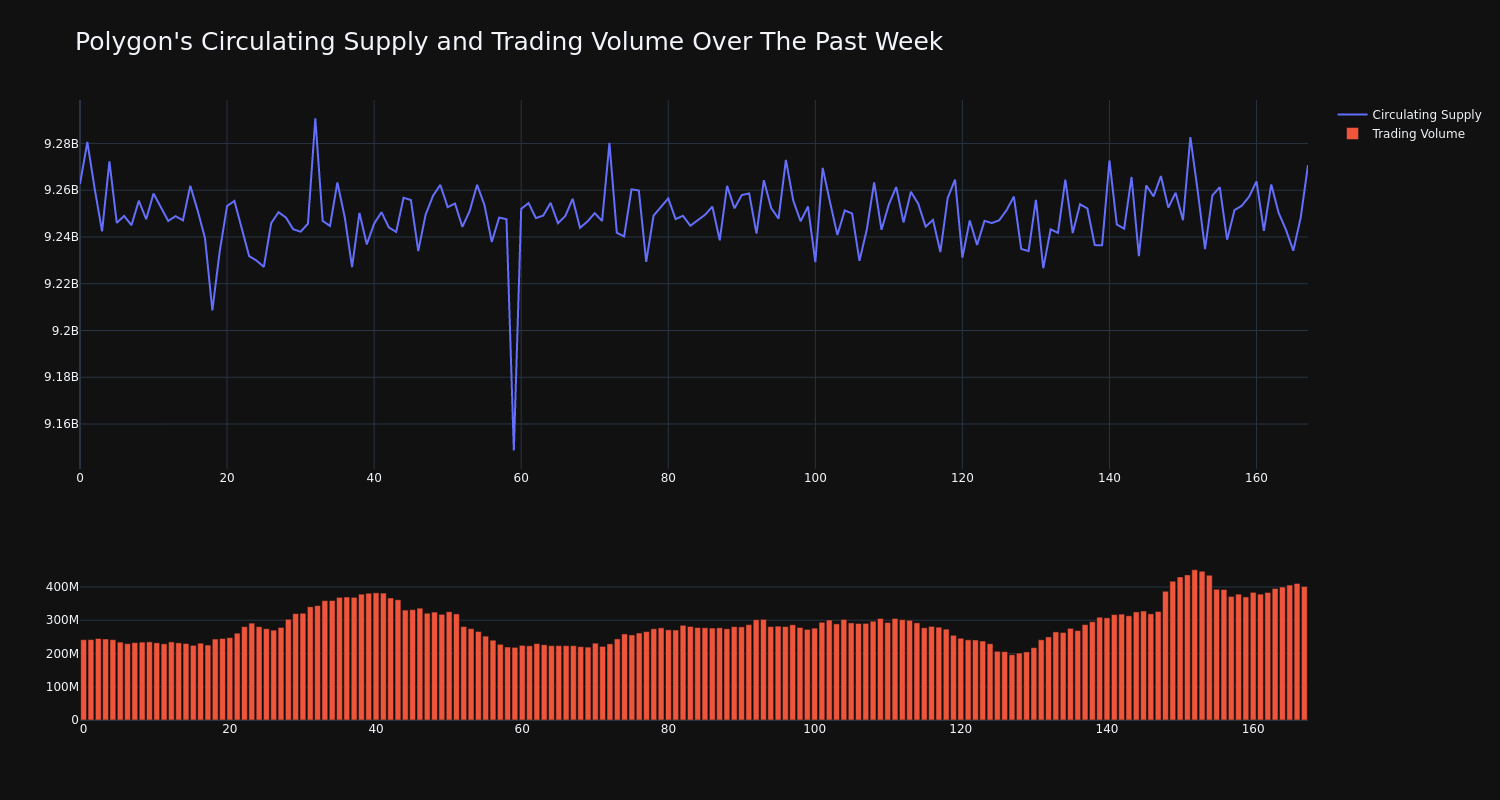Select the 9.28B y-axis label
Viewport: 1500px width, 800px height.
(x=61, y=144)
